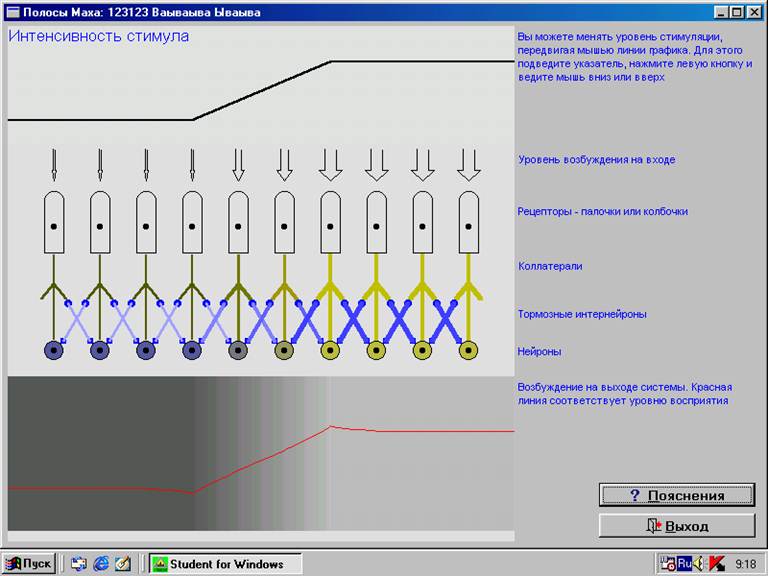
Task: Minimize the Полосы Маха window
Action: [720, 12]
